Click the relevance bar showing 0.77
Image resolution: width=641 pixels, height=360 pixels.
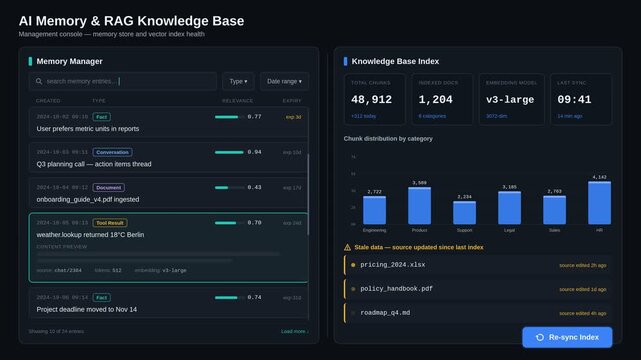click(x=229, y=117)
